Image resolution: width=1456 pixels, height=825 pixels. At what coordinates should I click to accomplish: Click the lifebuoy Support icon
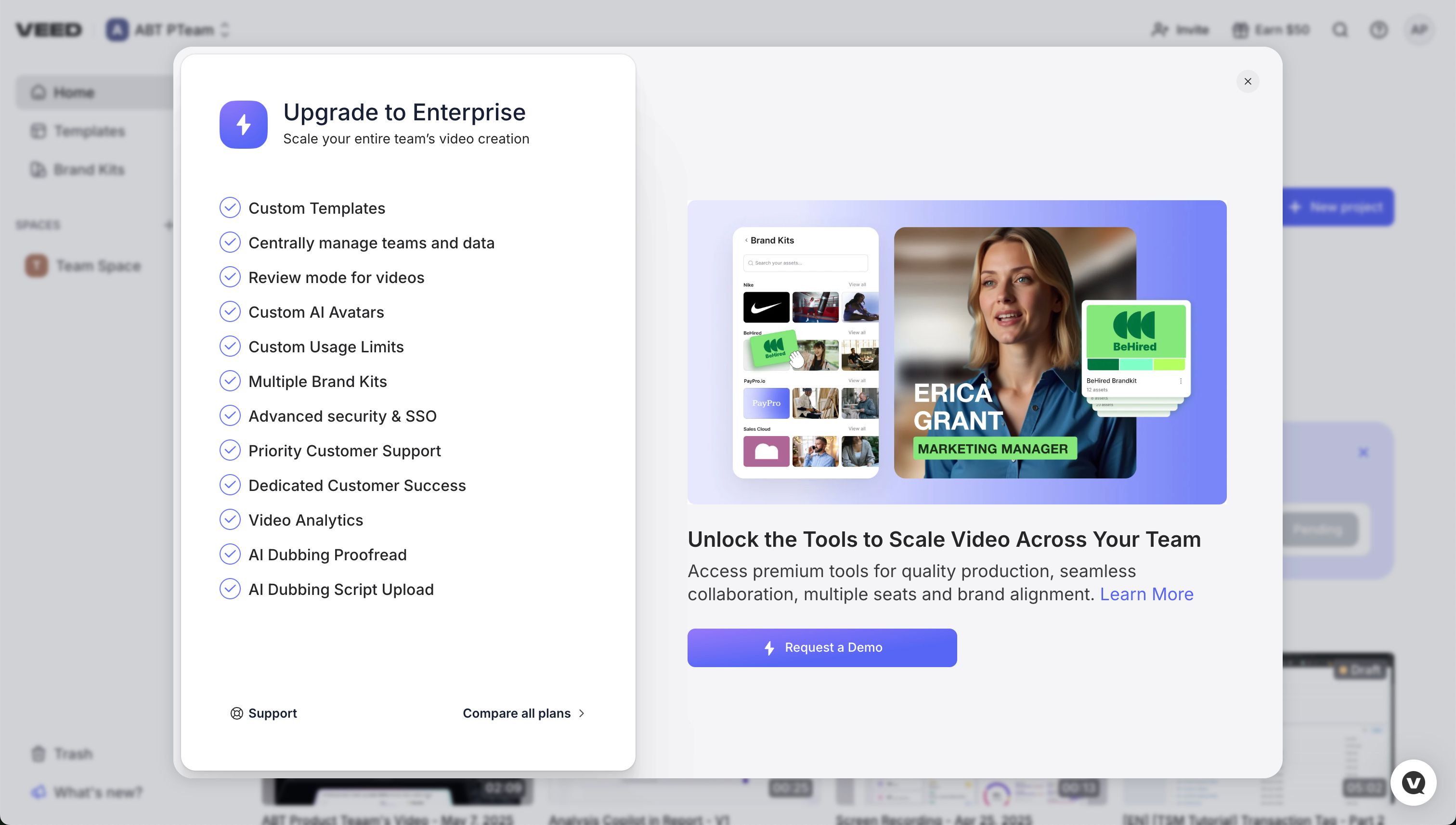coord(236,713)
